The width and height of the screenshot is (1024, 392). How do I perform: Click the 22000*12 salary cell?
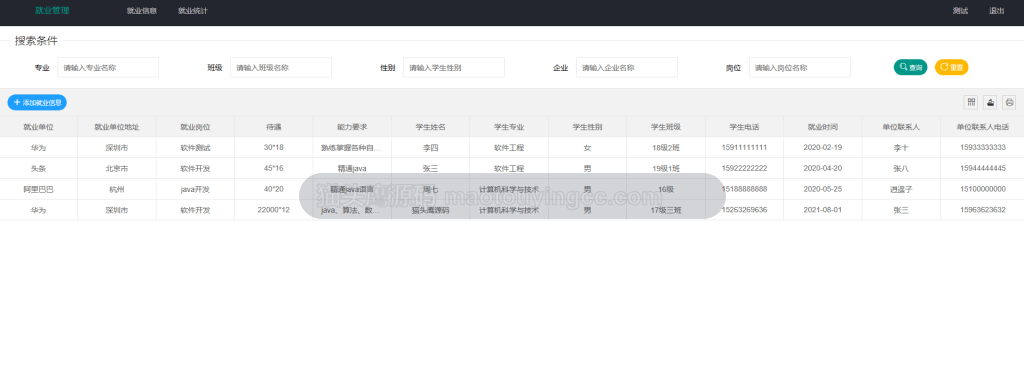pyautogui.click(x=274, y=210)
